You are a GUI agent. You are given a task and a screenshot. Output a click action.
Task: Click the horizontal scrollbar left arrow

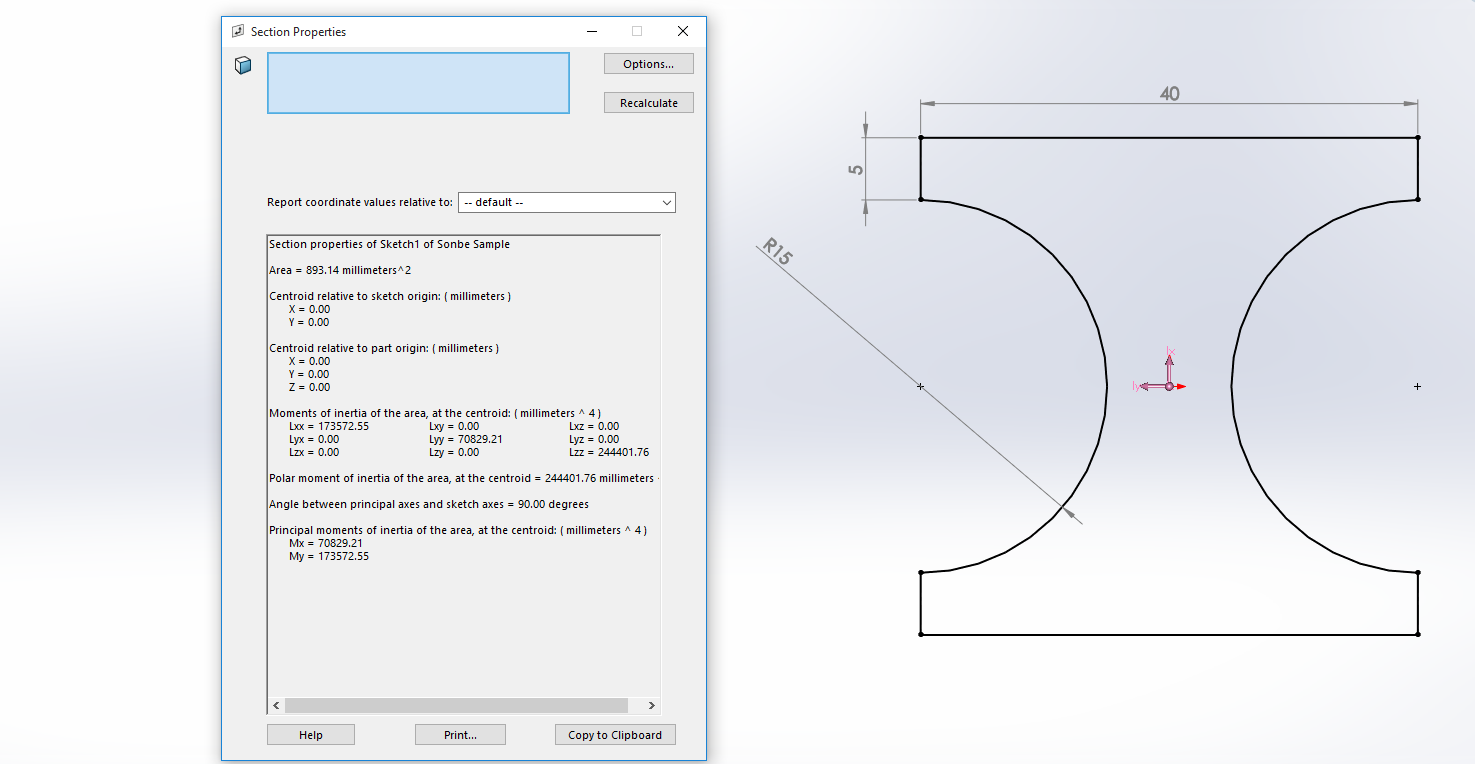pos(277,705)
